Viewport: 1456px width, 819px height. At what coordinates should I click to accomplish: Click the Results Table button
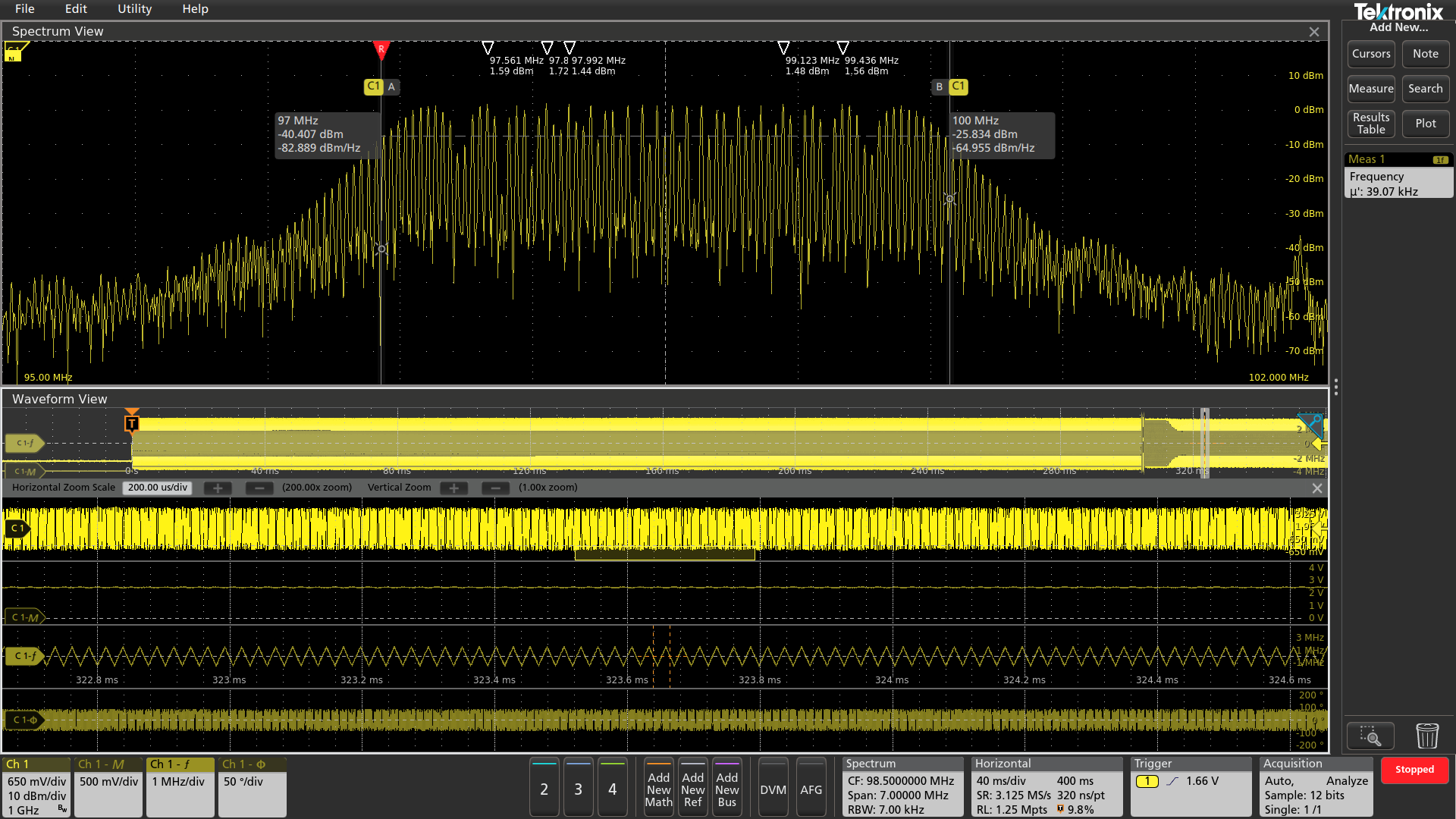(1371, 124)
